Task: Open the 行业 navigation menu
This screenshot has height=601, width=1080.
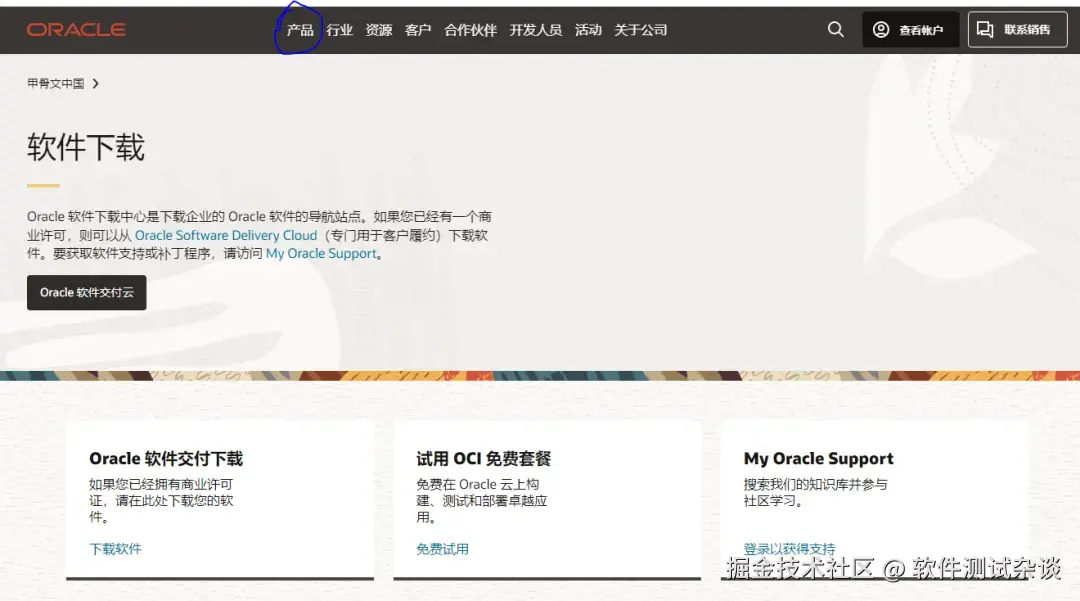Action: tap(340, 30)
